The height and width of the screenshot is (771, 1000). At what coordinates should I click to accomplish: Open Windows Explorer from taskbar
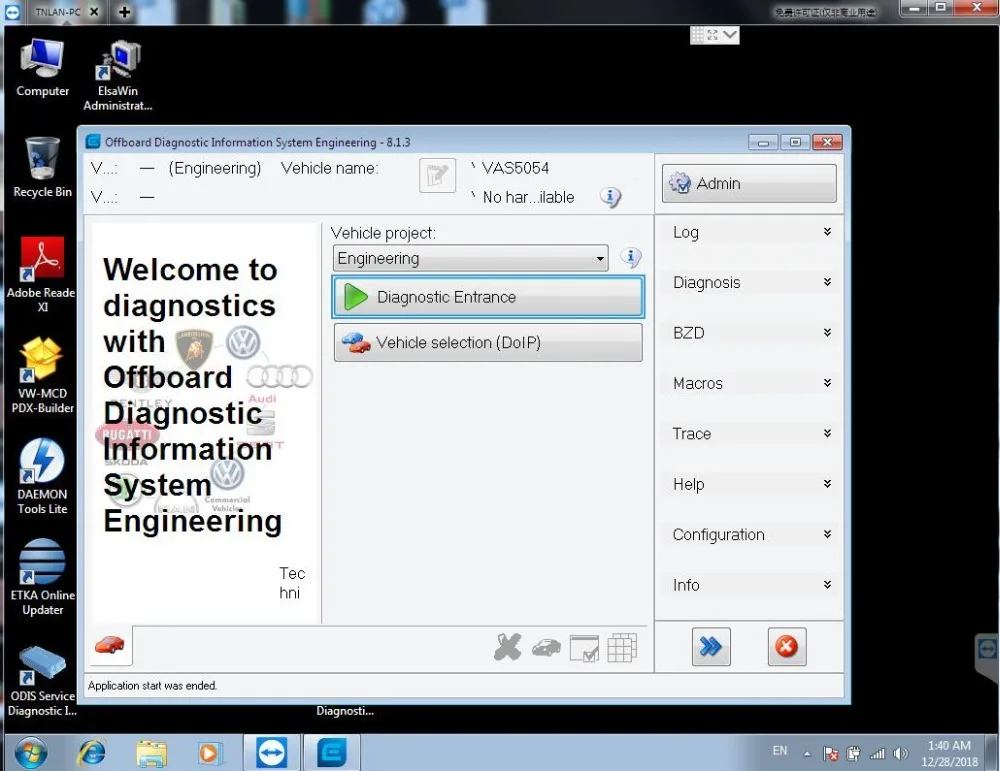click(x=152, y=754)
